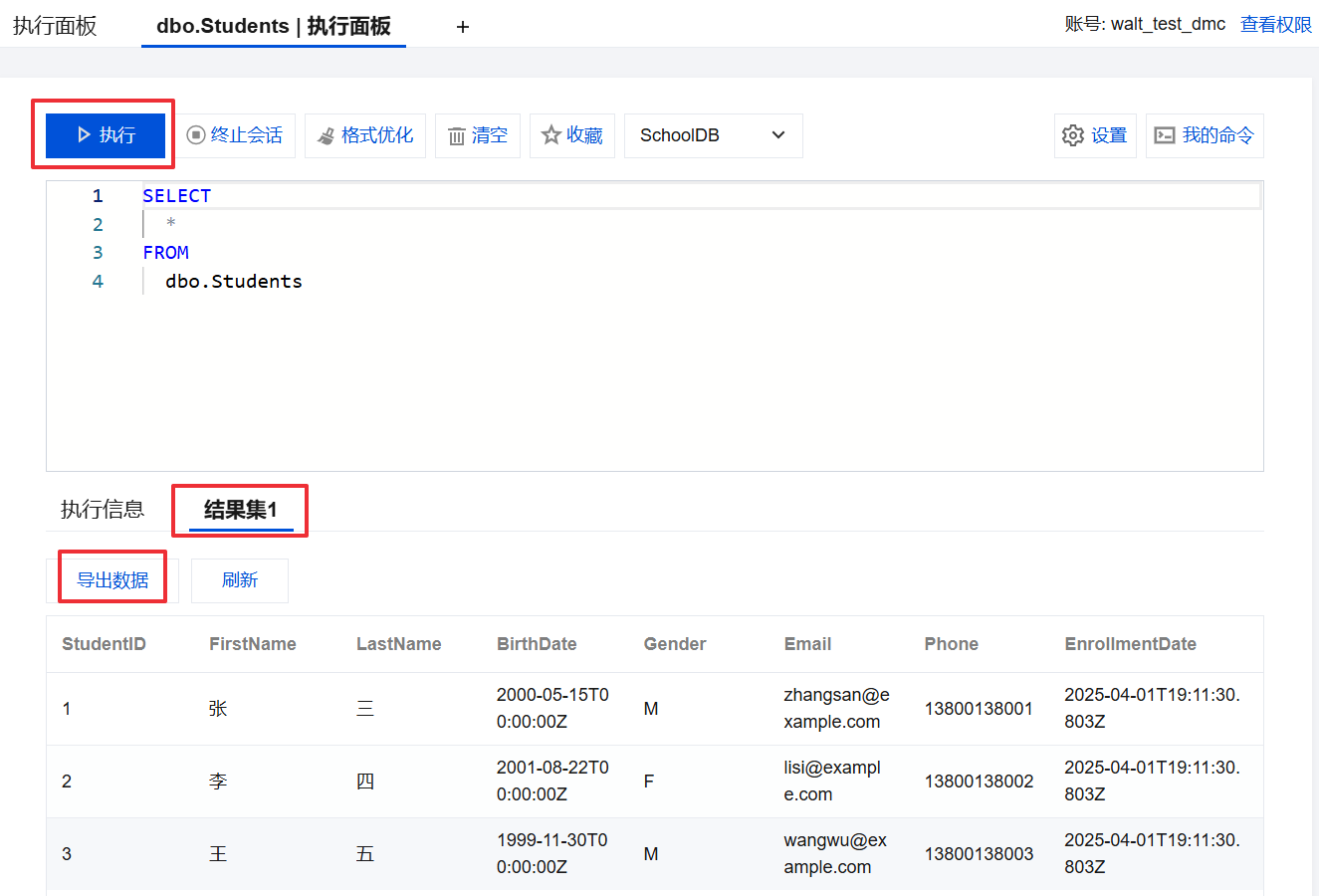Click 终止会话 stop session button
Viewport: 1319px width, 896px height.
(x=235, y=135)
